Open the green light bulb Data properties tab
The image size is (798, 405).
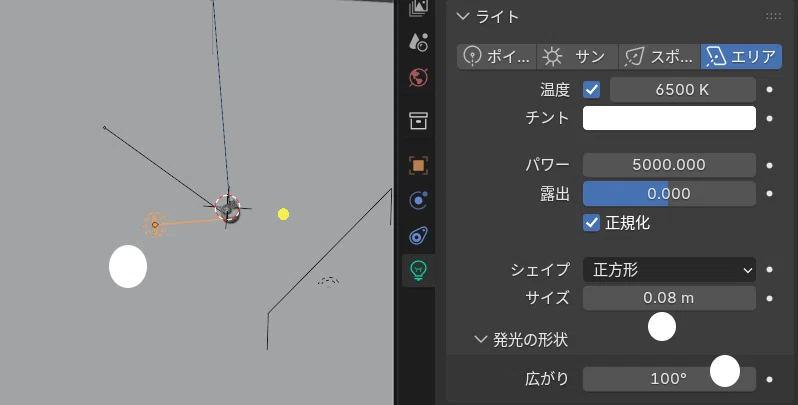click(x=418, y=270)
